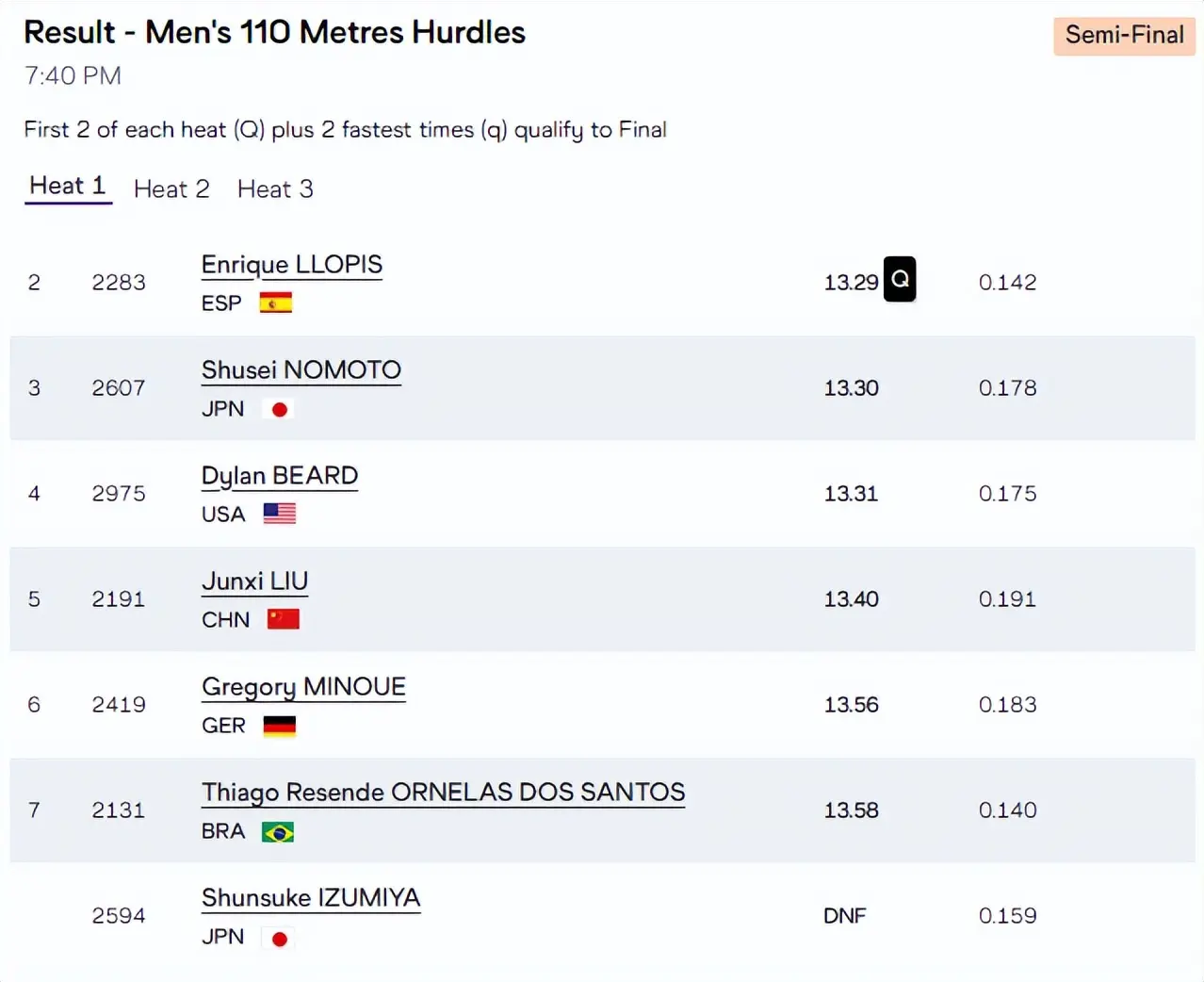Click the USA flag icon

pyautogui.click(x=279, y=514)
